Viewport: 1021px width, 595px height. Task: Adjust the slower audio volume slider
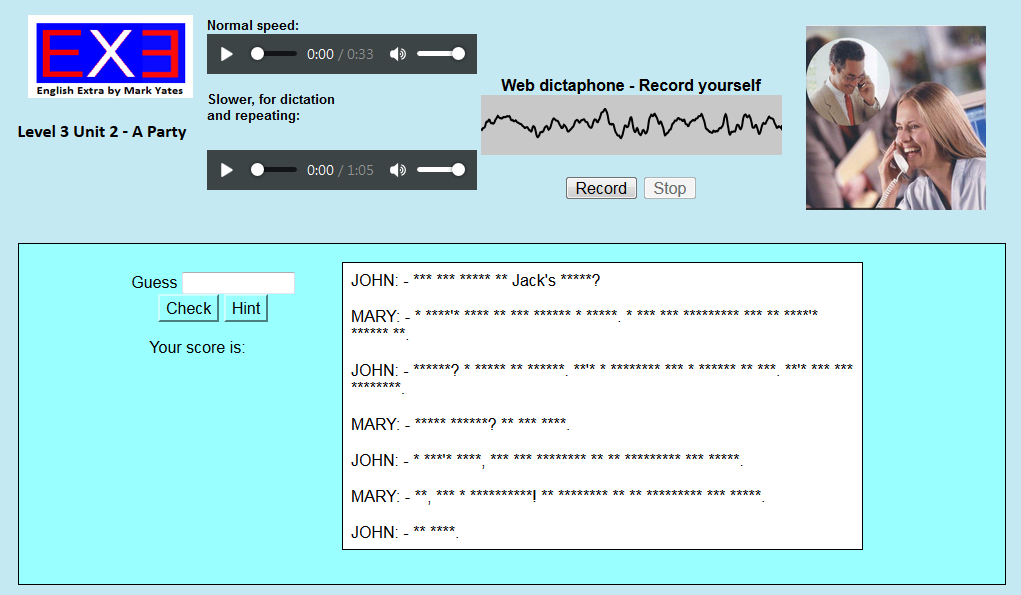pos(440,170)
